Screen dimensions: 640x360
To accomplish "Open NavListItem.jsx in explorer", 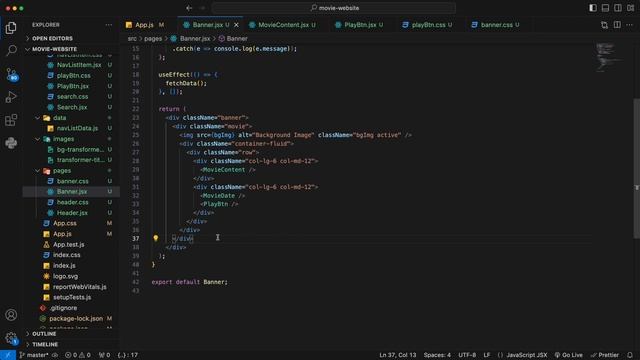I will click(x=79, y=65).
